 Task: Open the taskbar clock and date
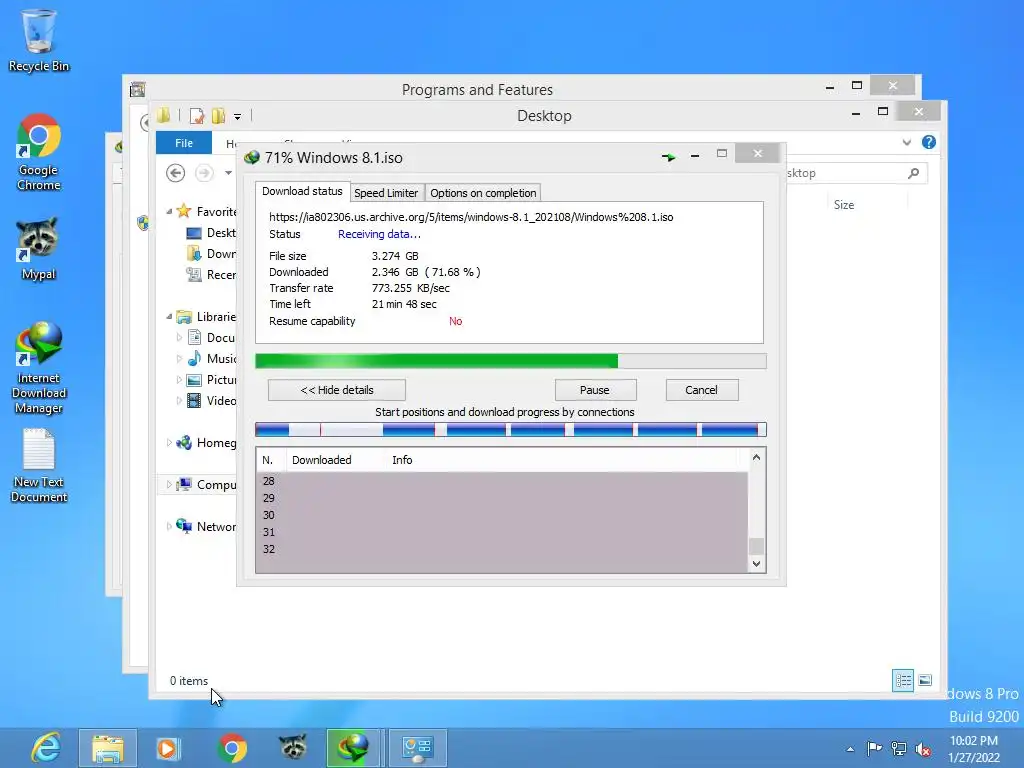pyautogui.click(x=974, y=748)
